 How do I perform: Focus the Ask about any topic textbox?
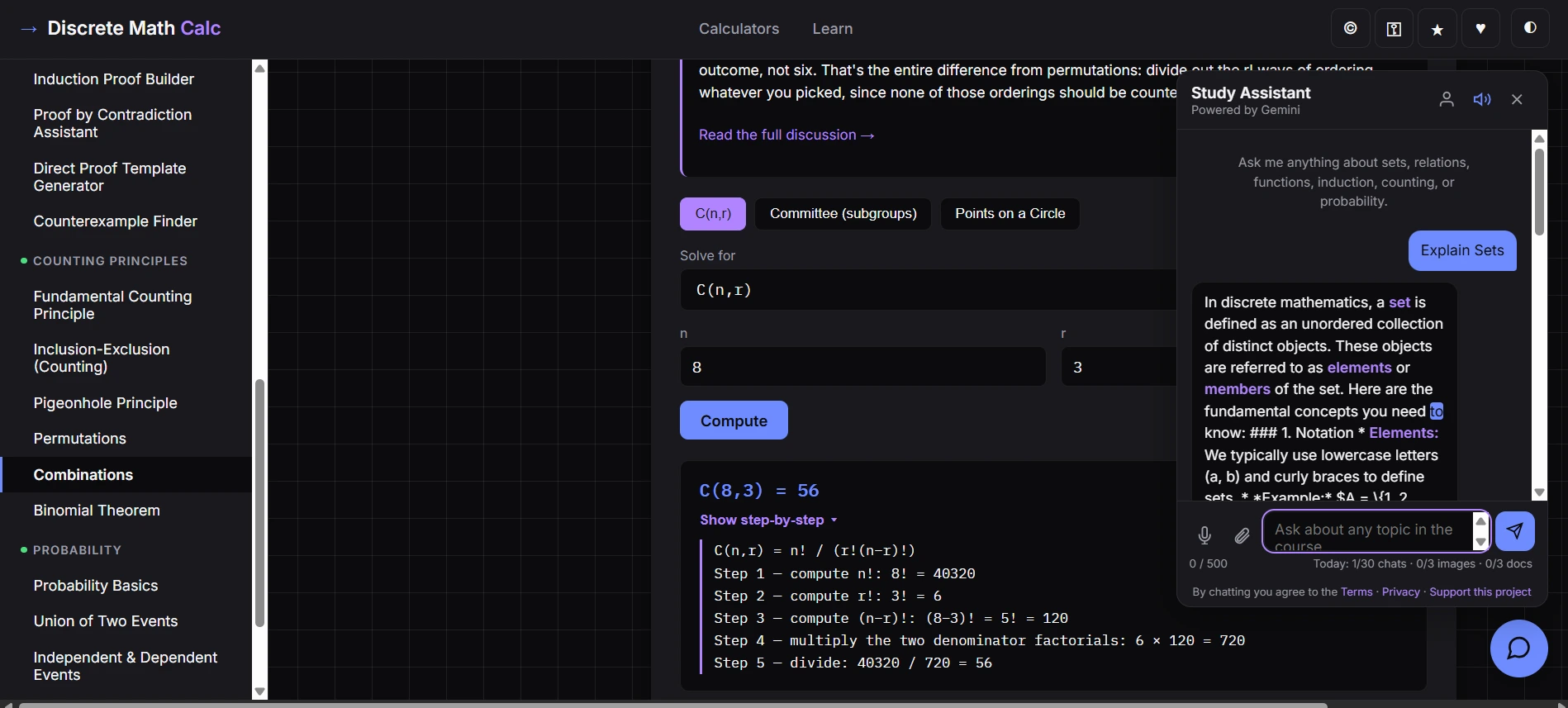click(x=1368, y=531)
